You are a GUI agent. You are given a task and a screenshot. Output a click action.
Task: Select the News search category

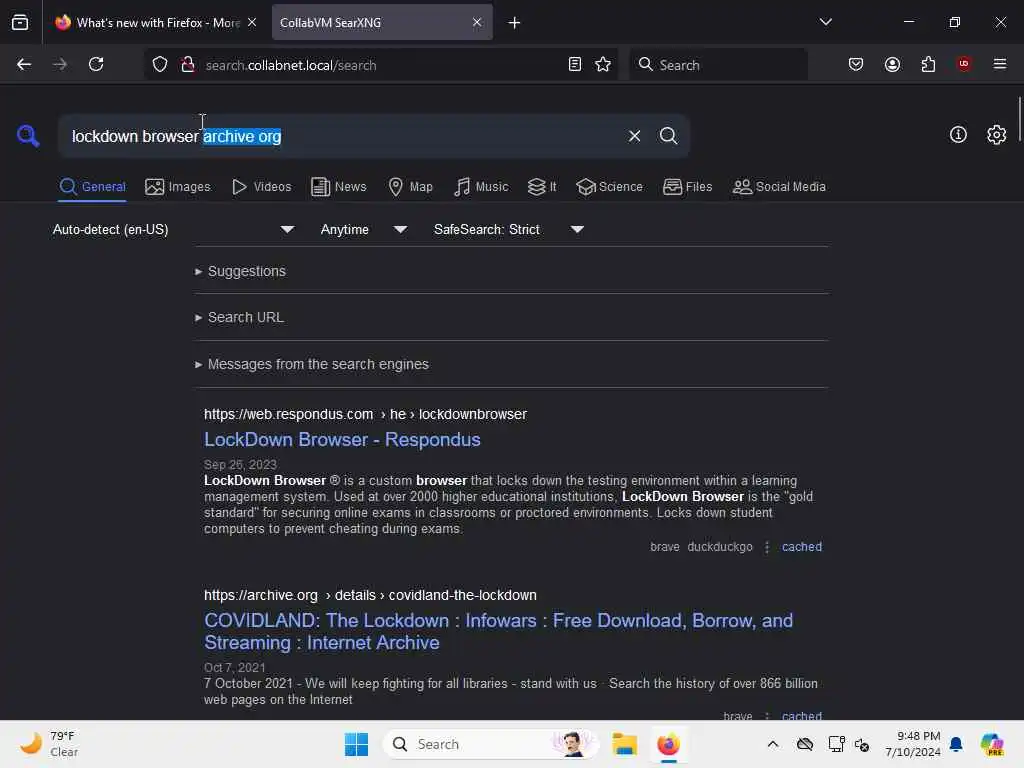(x=339, y=187)
